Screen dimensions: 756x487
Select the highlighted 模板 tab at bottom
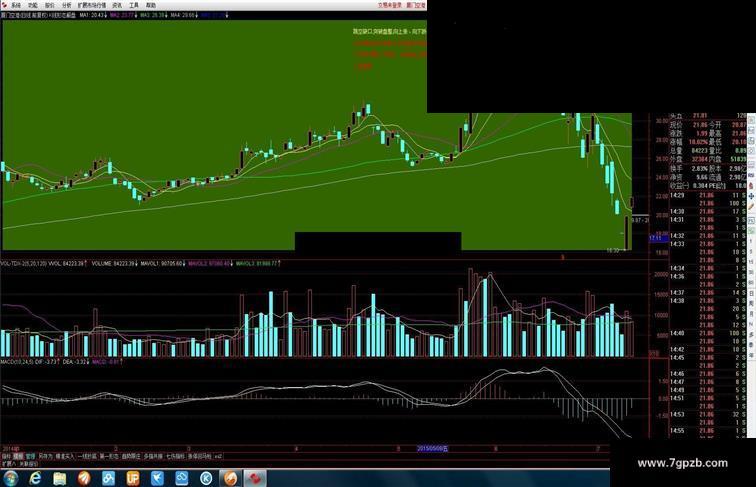tap(18, 456)
